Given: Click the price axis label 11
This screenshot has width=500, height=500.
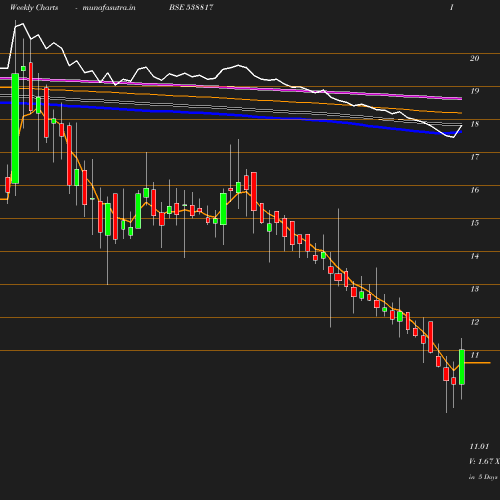Looking at the screenshot, I should 475,355.
